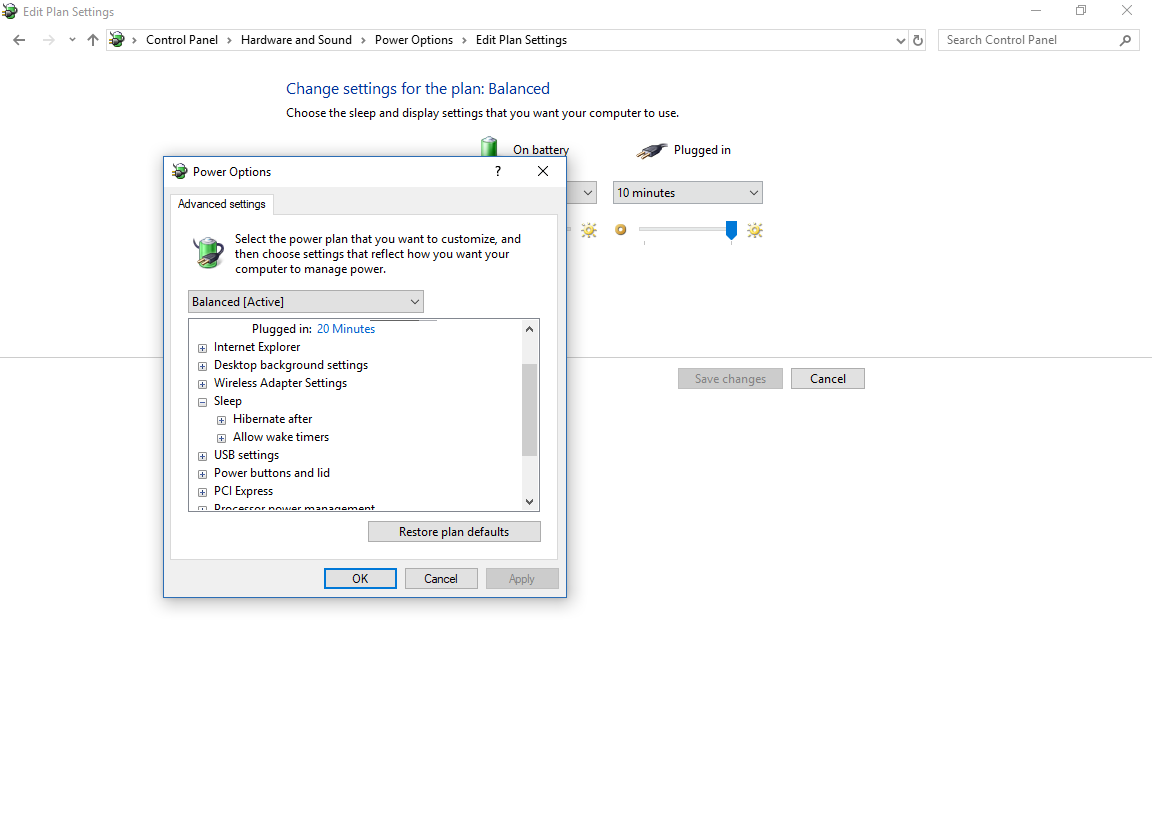Expand Allow wake timers

pos(221,438)
